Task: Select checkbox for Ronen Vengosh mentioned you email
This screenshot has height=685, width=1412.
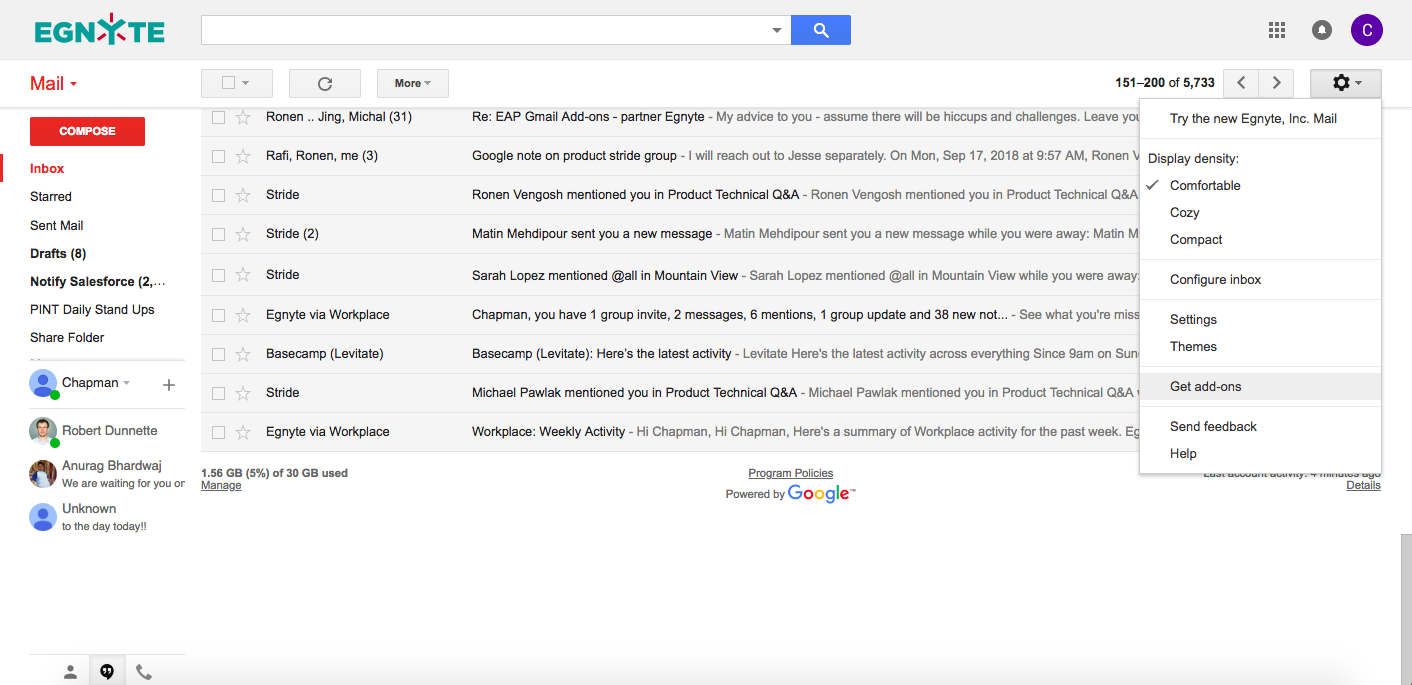Action: [218, 195]
